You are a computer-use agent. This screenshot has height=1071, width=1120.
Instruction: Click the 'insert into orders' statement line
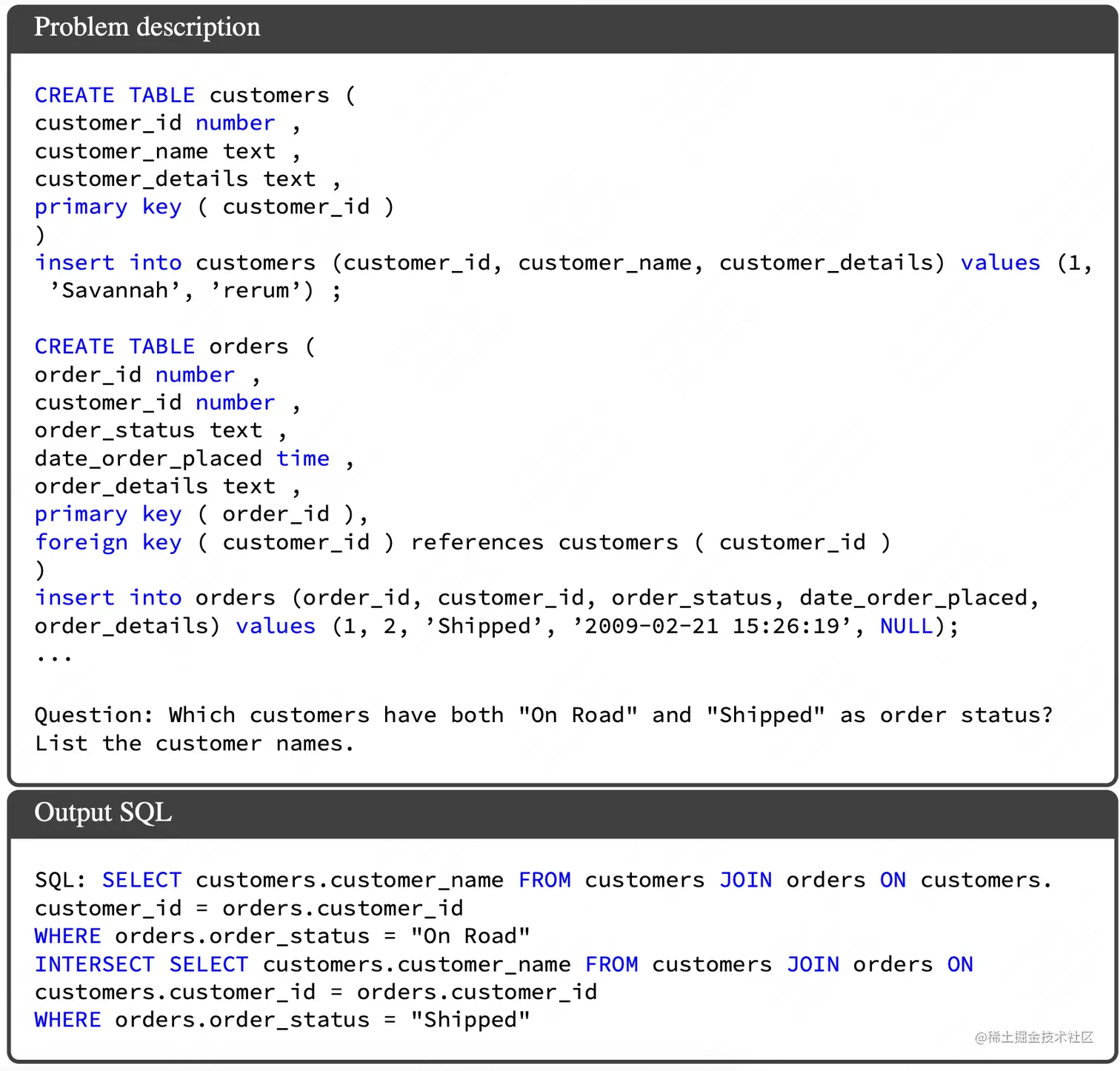pyautogui.click(x=537, y=598)
